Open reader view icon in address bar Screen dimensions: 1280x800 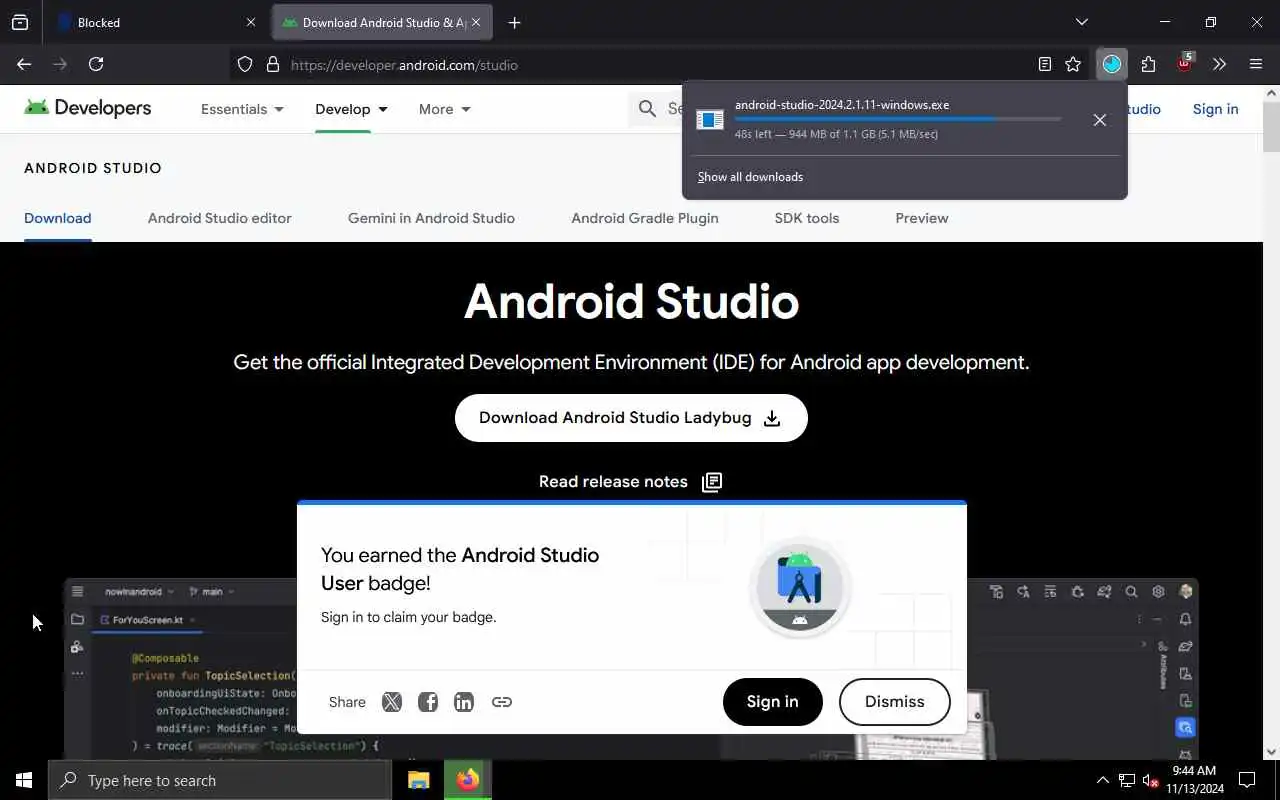[1045, 64]
